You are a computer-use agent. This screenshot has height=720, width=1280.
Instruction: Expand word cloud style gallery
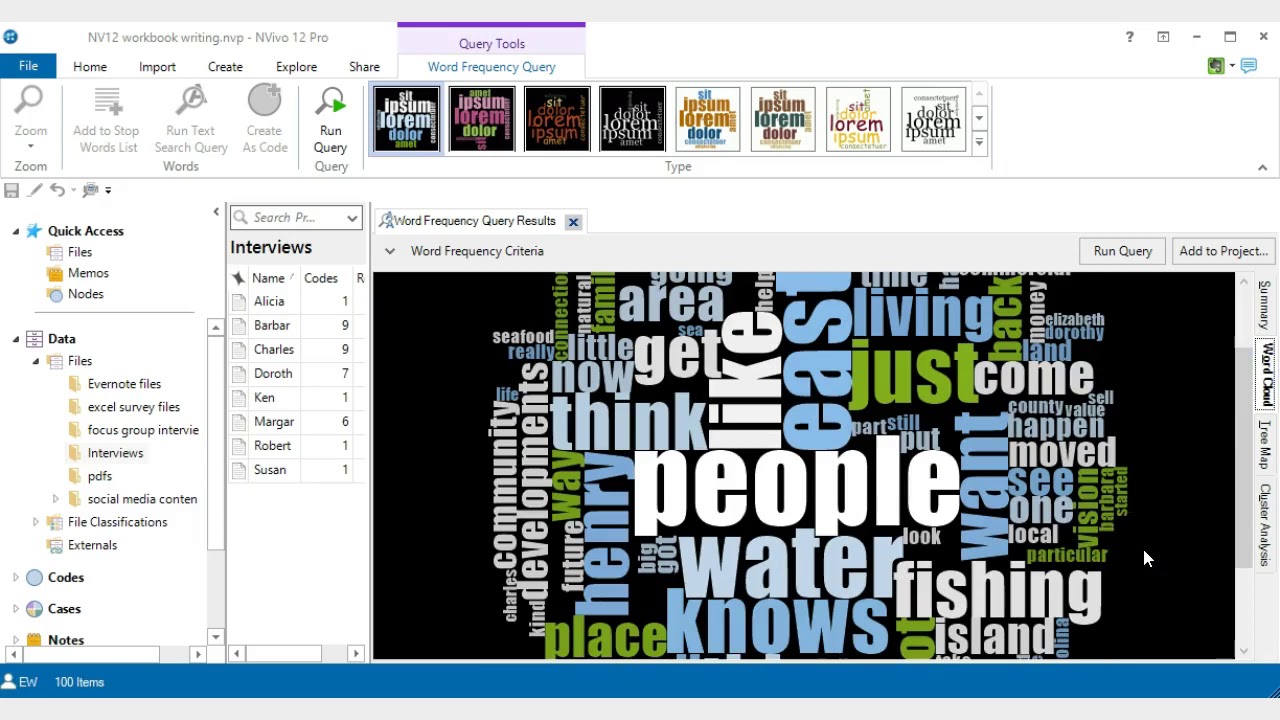979,143
